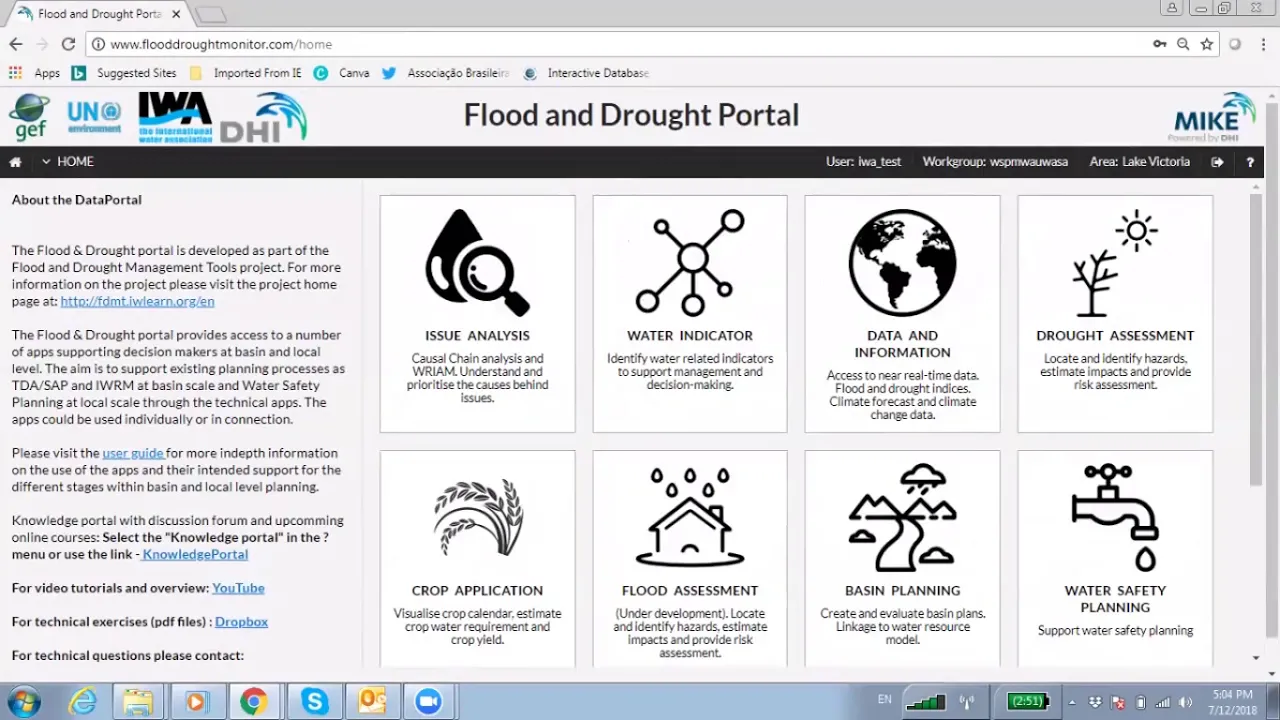Open the Imported From IE bookmark folder
1280x720 pixels.
click(245, 73)
